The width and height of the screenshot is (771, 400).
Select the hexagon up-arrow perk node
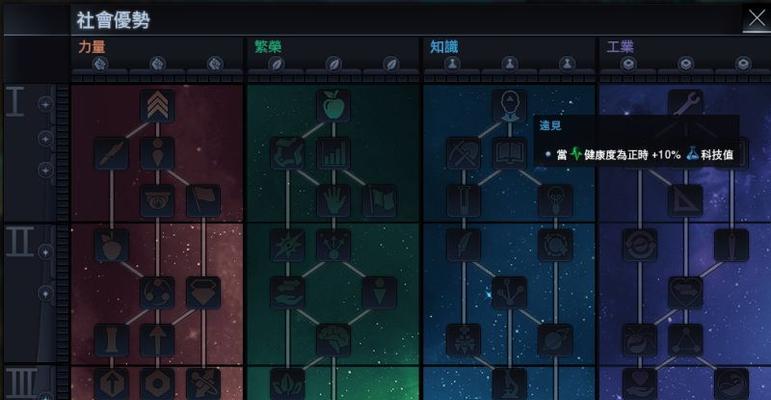(x=112, y=384)
